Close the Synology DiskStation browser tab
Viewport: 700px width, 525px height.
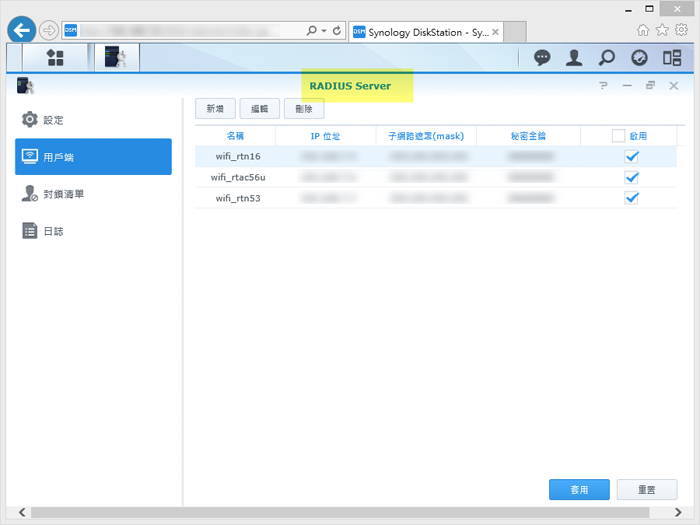[x=495, y=32]
